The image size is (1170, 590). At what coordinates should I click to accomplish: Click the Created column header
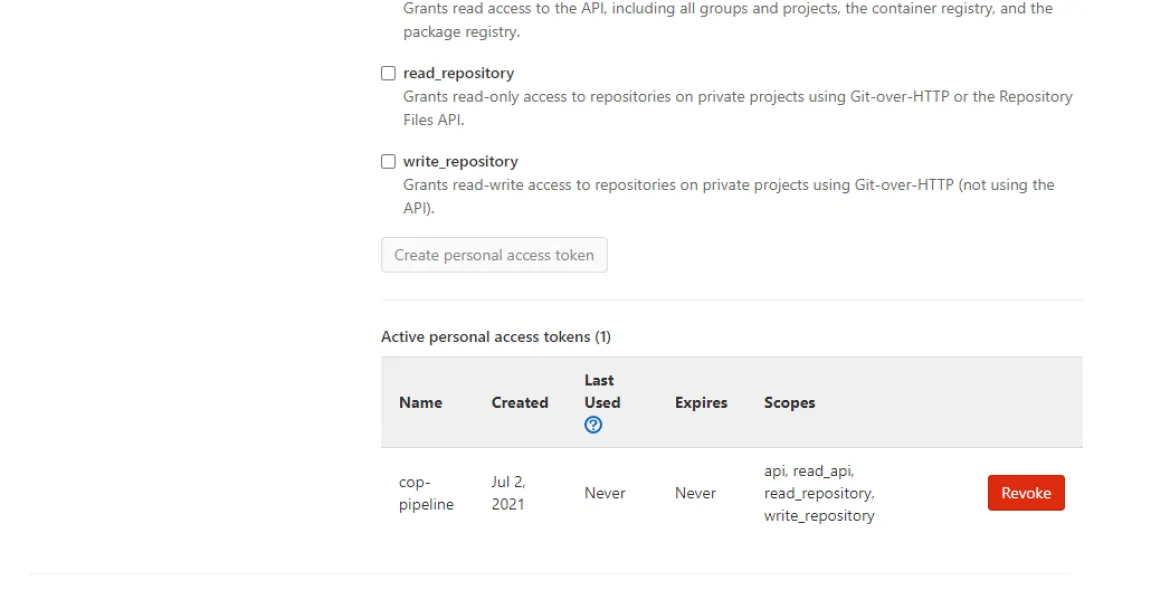519,402
